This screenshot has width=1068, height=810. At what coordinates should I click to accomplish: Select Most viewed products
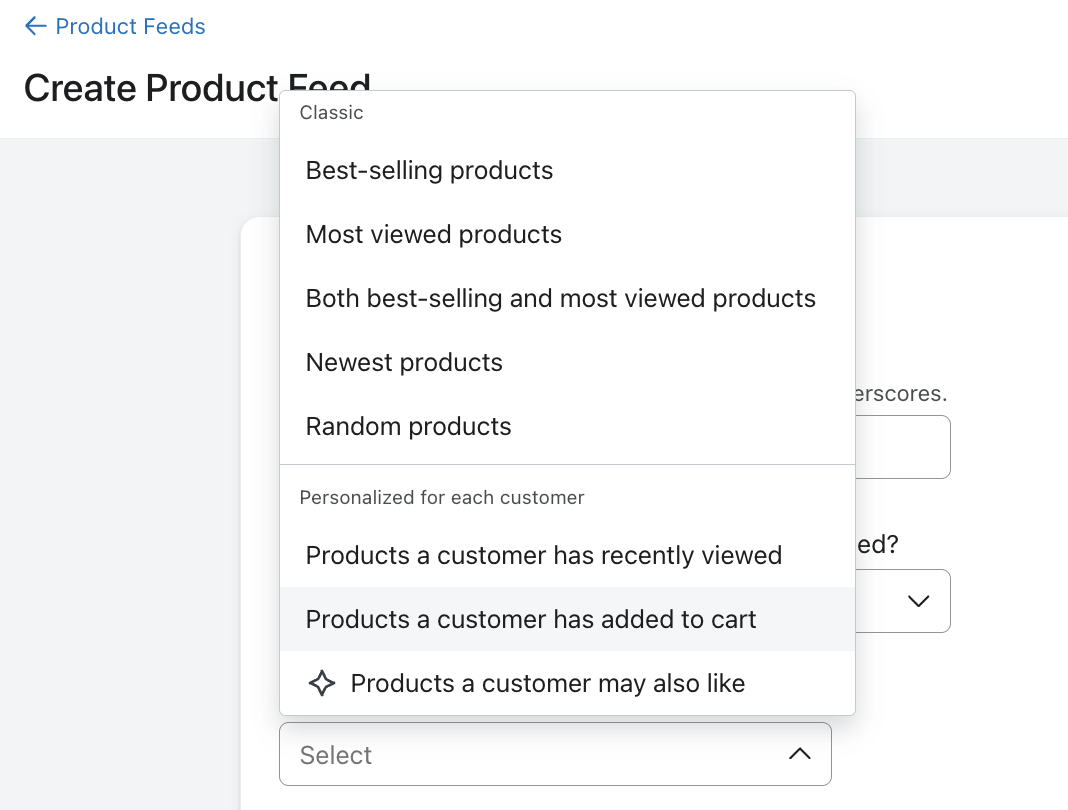click(x=434, y=234)
